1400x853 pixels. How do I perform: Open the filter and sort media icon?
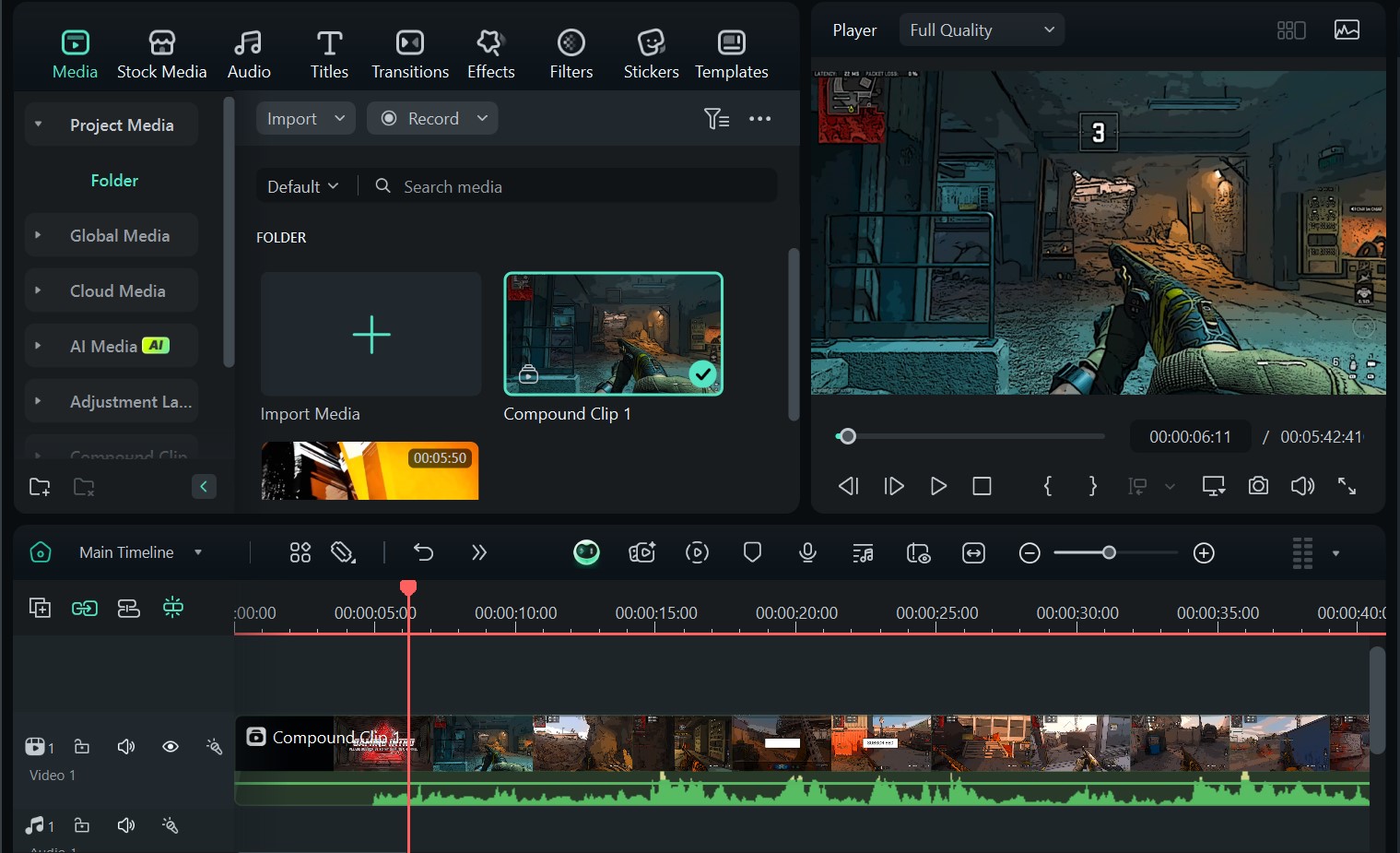716,119
